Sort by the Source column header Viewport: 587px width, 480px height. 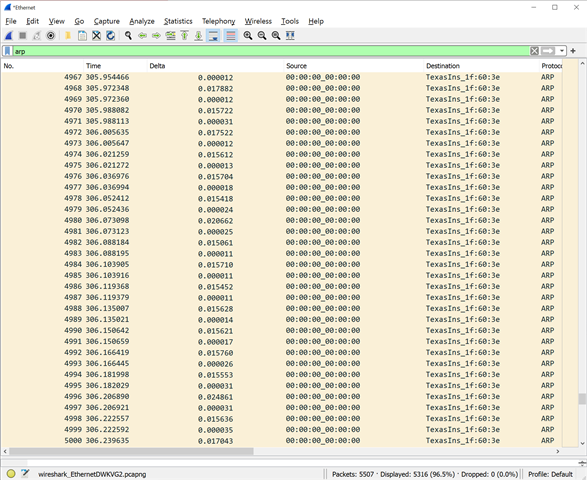tap(353, 66)
